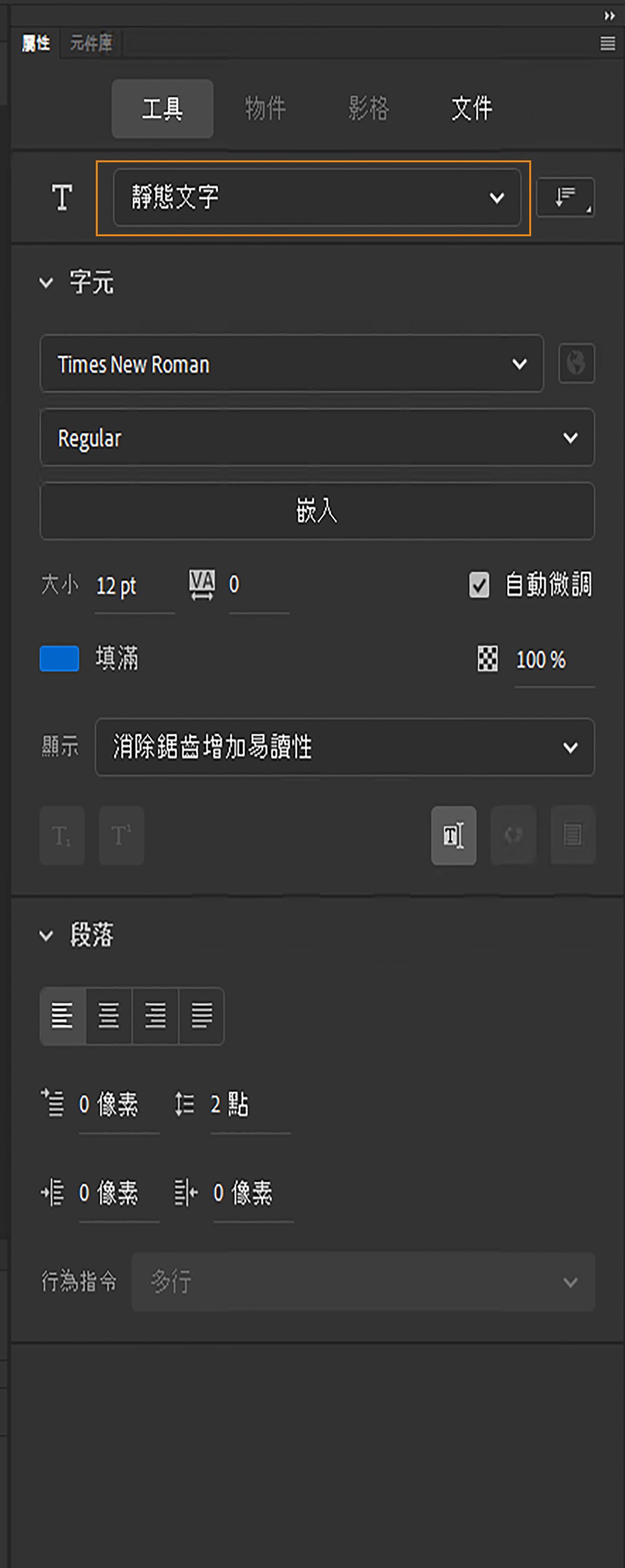
Task: Click the globe writing direction button
Action: click(576, 364)
